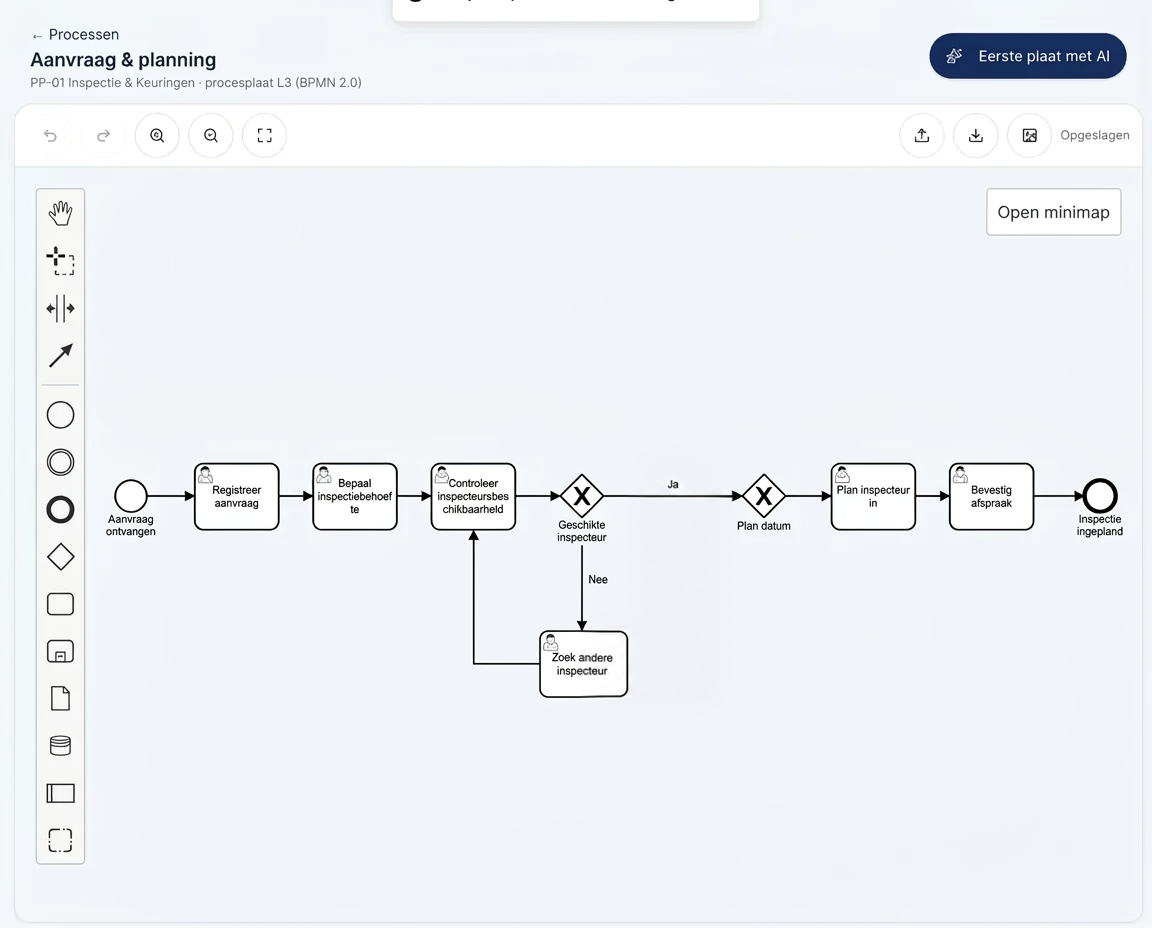Select the 'Aanvraag ontvangen' start event
The width and height of the screenshot is (1152, 928).
click(x=131, y=496)
